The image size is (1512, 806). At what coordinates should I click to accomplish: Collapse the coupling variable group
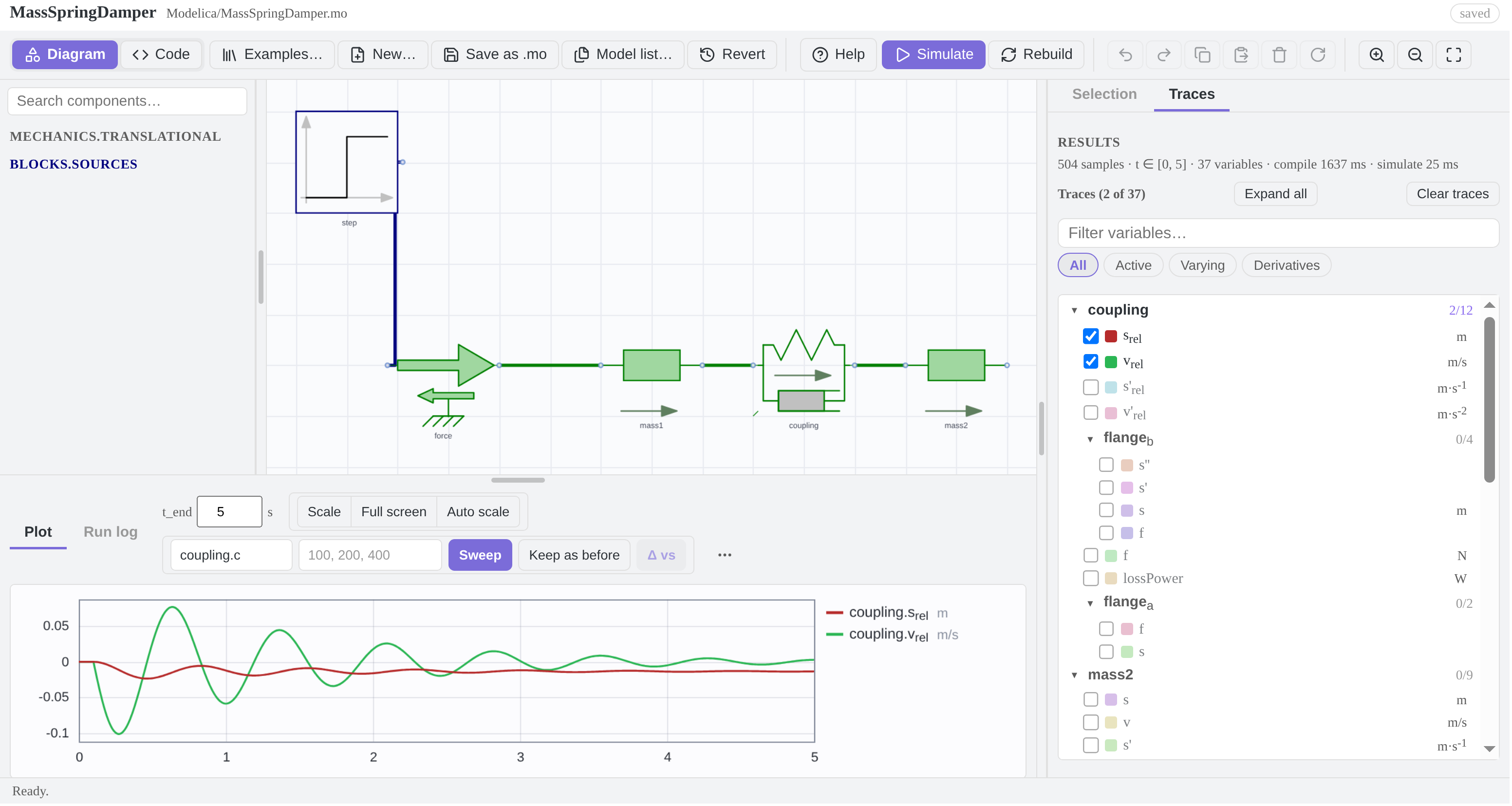[x=1074, y=311]
